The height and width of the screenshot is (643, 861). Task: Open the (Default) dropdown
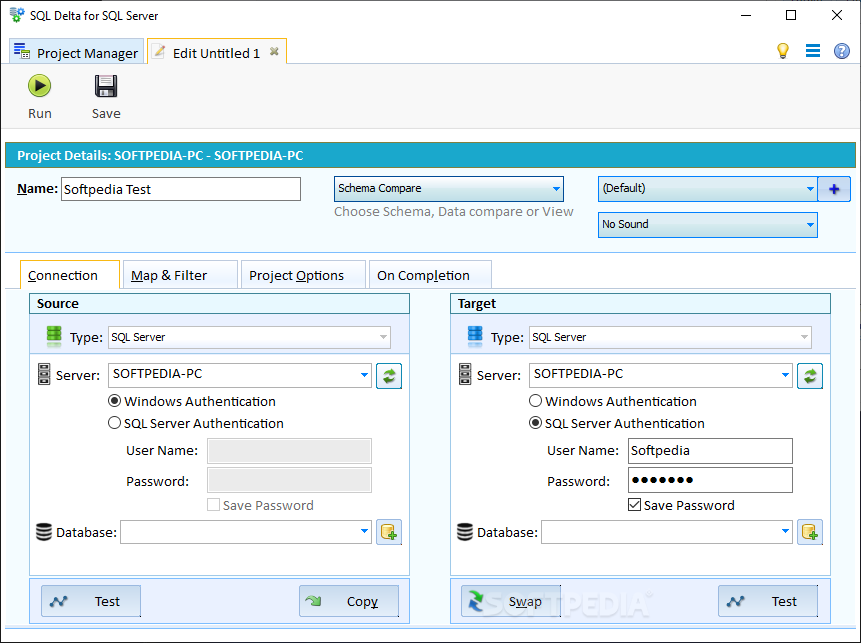click(708, 189)
